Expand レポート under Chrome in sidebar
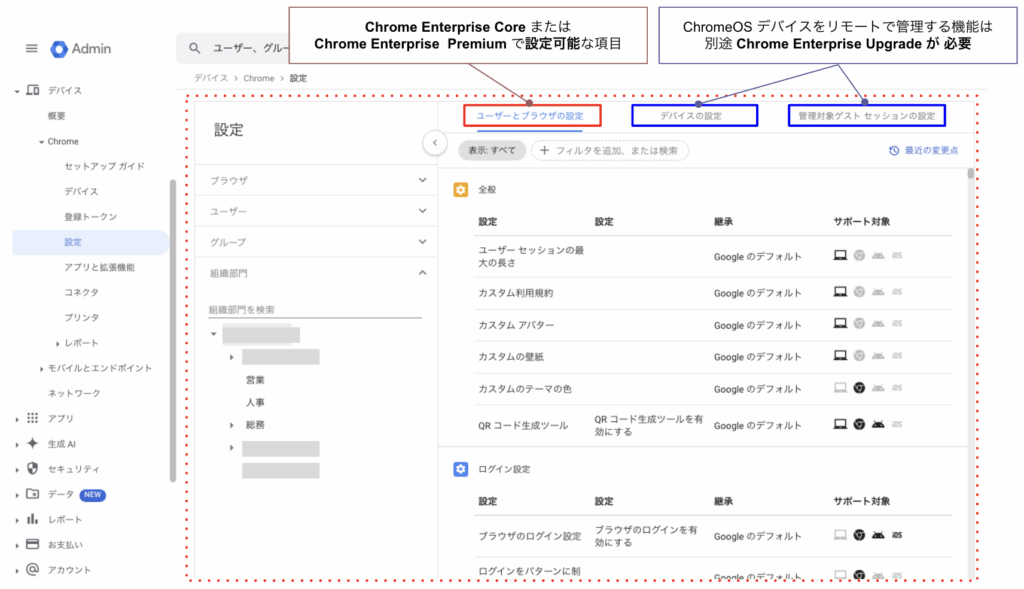 tap(57, 343)
